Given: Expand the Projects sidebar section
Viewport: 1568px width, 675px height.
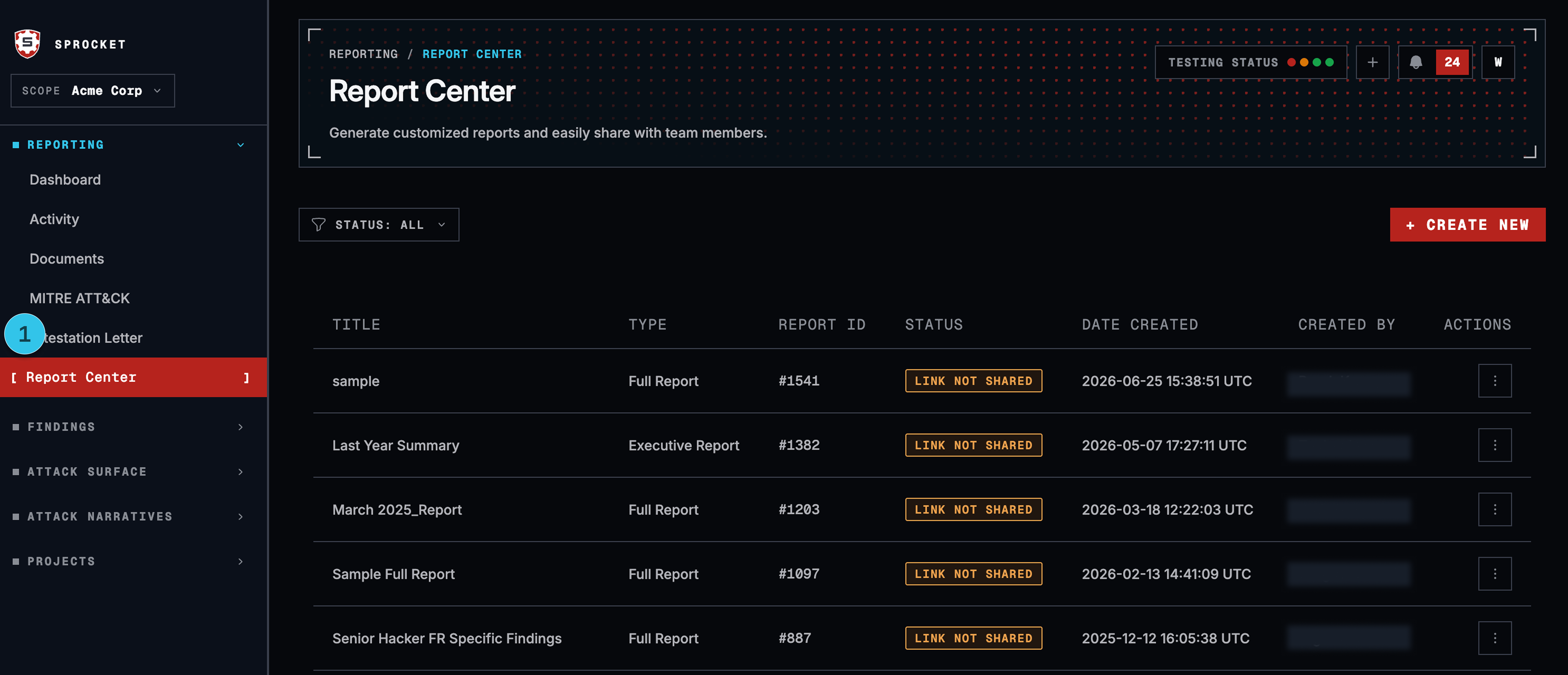Looking at the screenshot, I should (x=133, y=561).
